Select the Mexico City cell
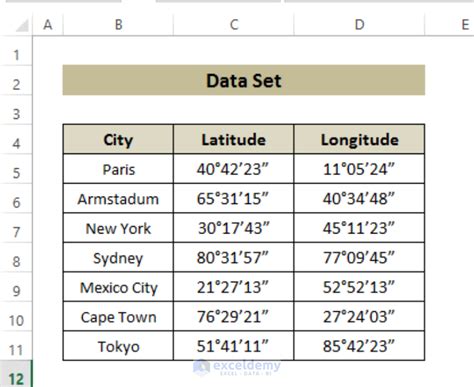The height and width of the screenshot is (387, 474). [x=118, y=287]
